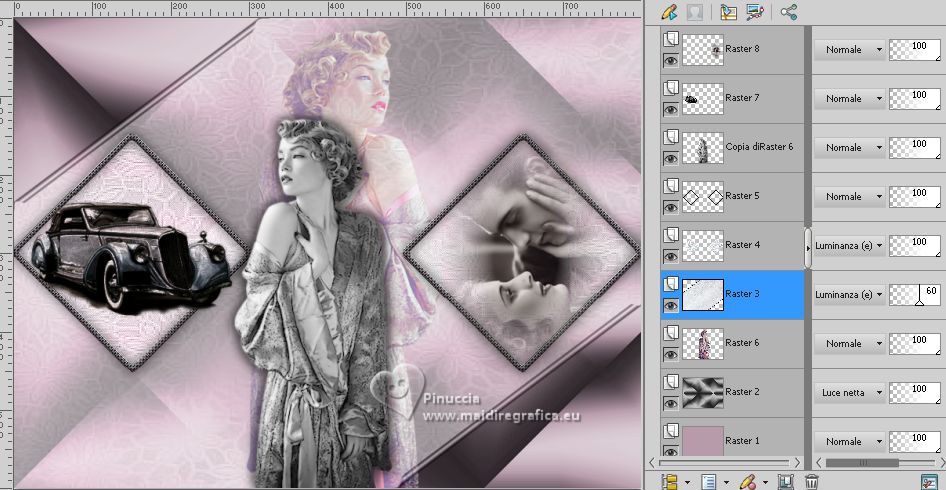Click the layer link icon on Raster 1
The height and width of the screenshot is (490, 946).
[x=670, y=431]
